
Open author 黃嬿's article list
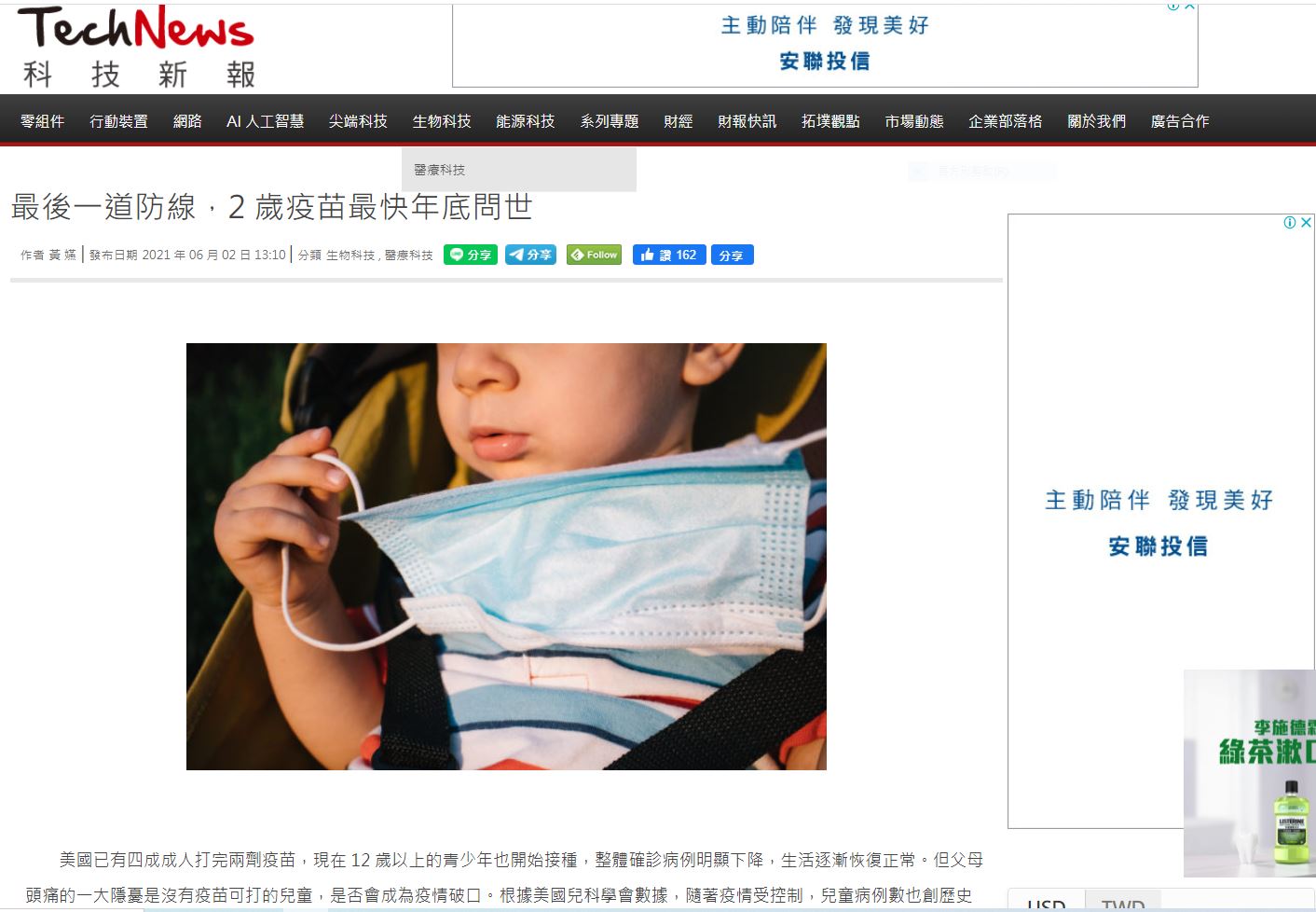(x=62, y=255)
